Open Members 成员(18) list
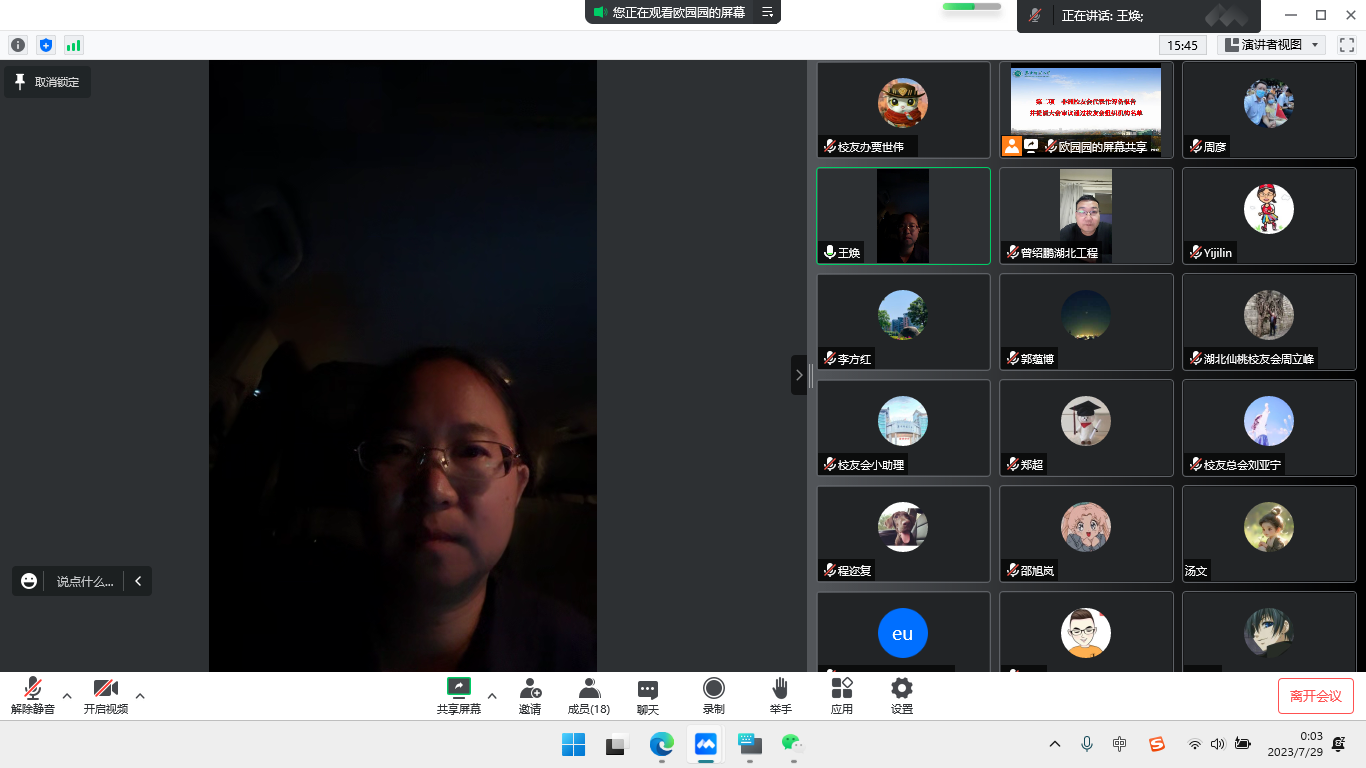The height and width of the screenshot is (768, 1366). click(x=588, y=695)
